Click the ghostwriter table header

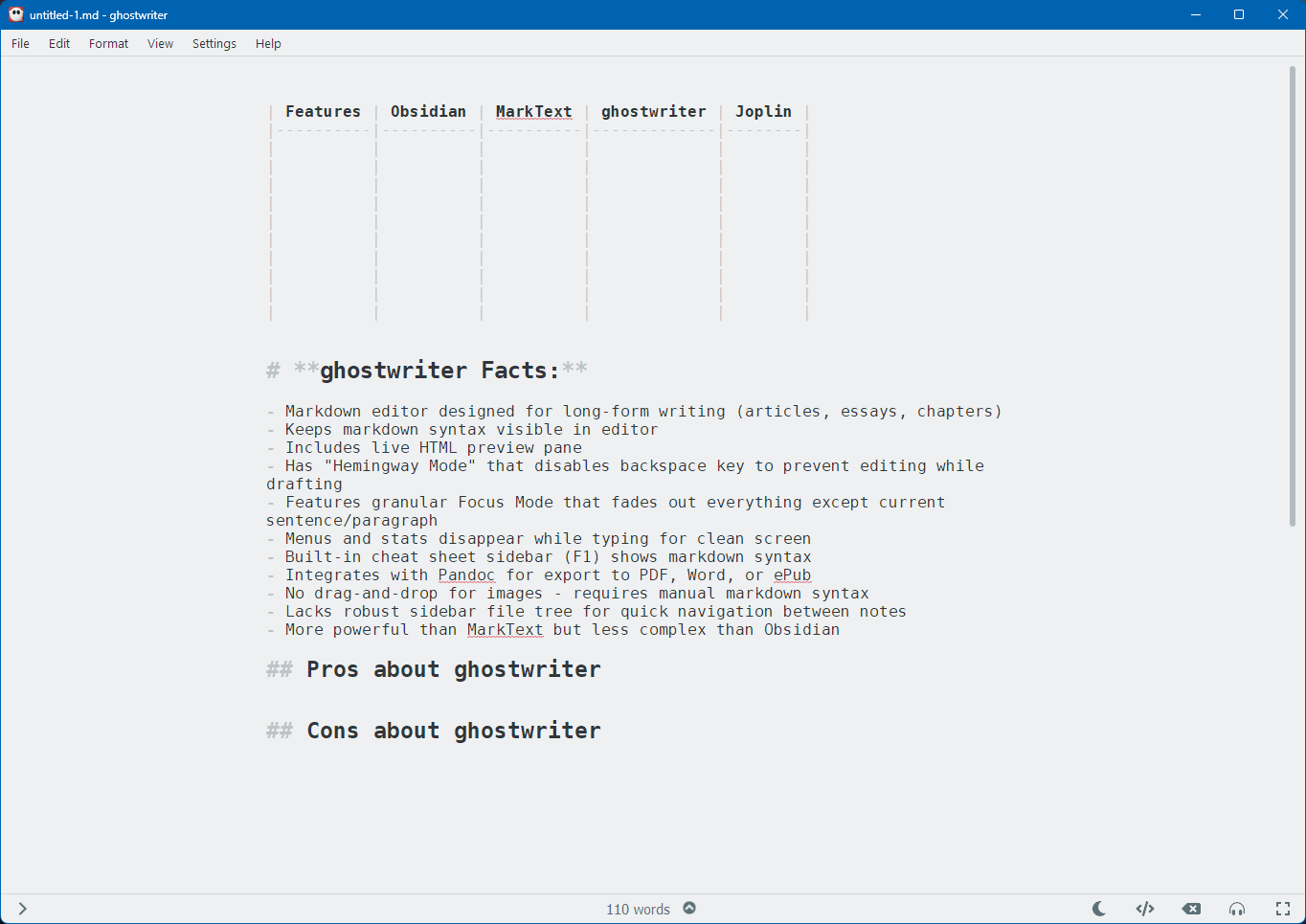click(x=653, y=111)
